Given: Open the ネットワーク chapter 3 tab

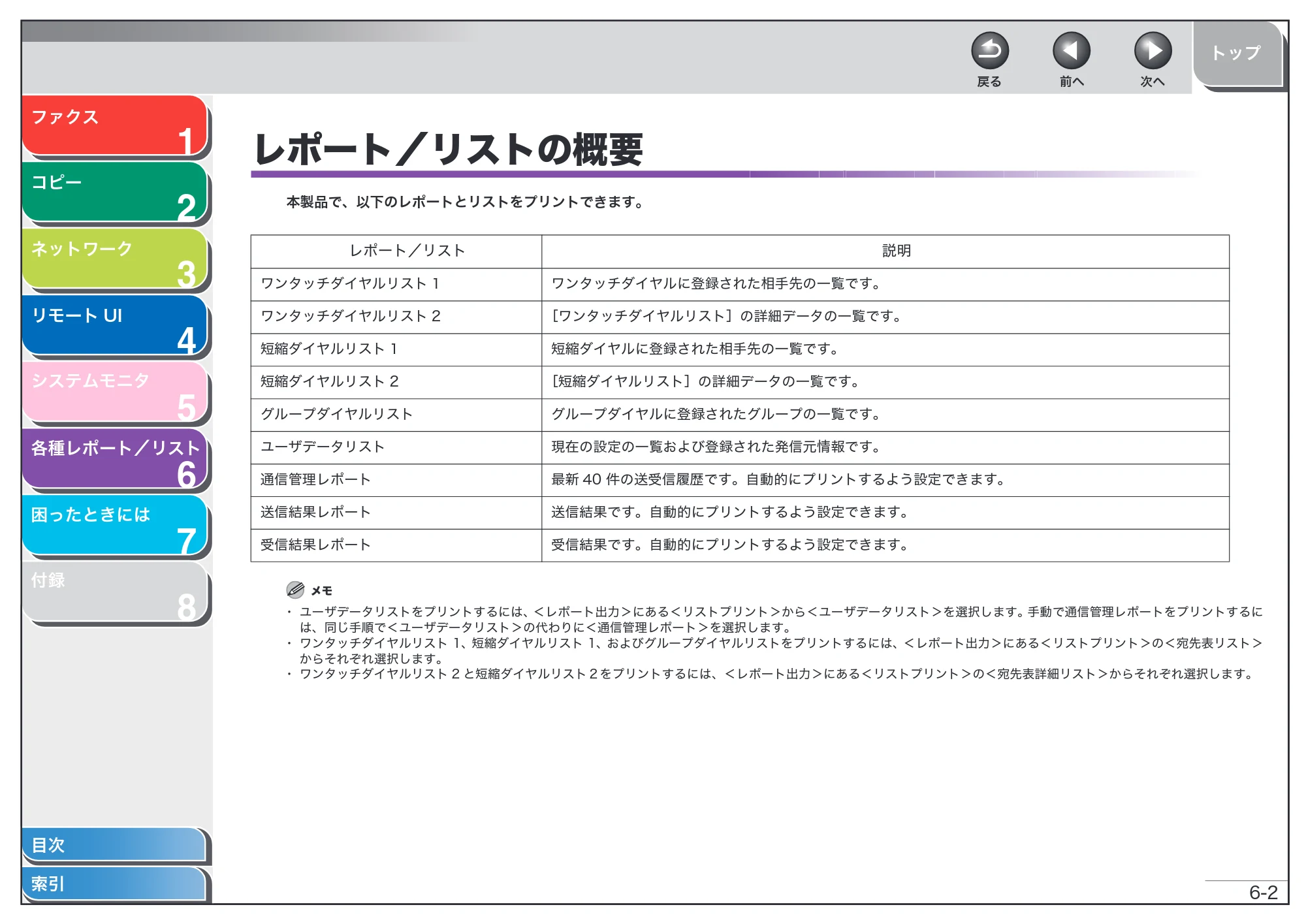Looking at the screenshot, I should (115, 259).
